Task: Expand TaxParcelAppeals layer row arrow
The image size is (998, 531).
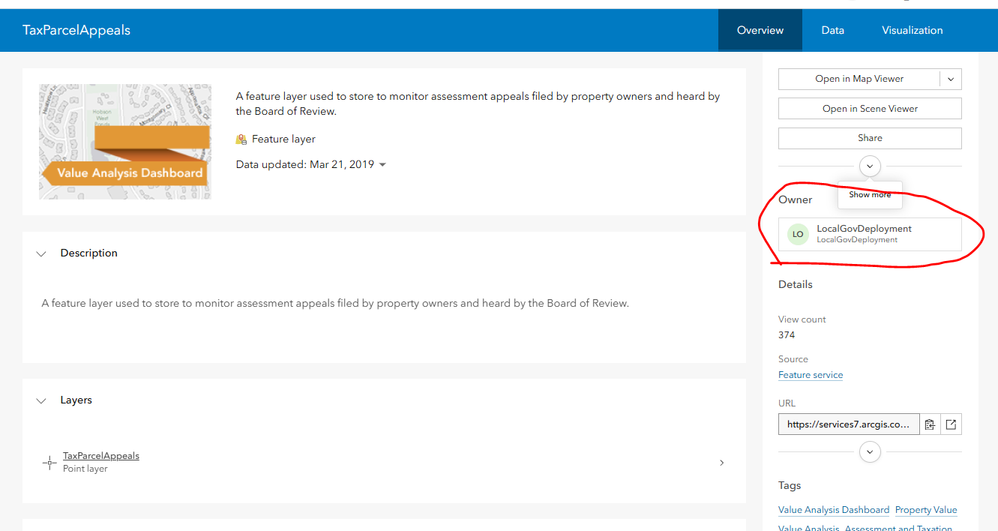Action: (x=721, y=463)
